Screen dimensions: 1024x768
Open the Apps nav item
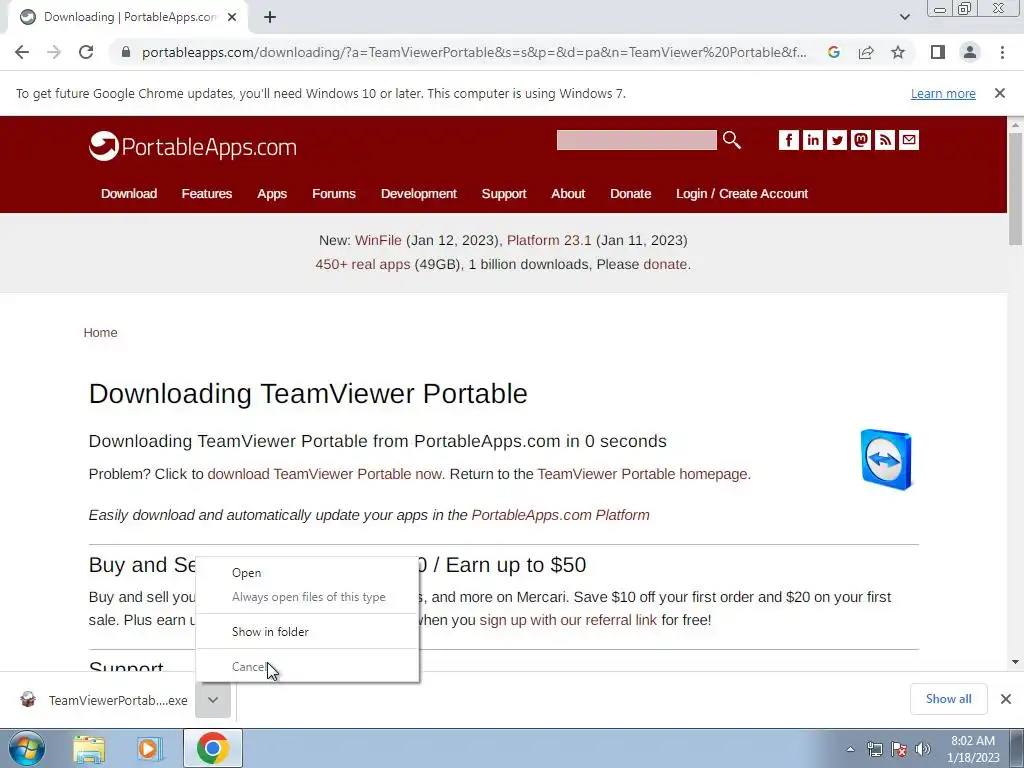(272, 193)
